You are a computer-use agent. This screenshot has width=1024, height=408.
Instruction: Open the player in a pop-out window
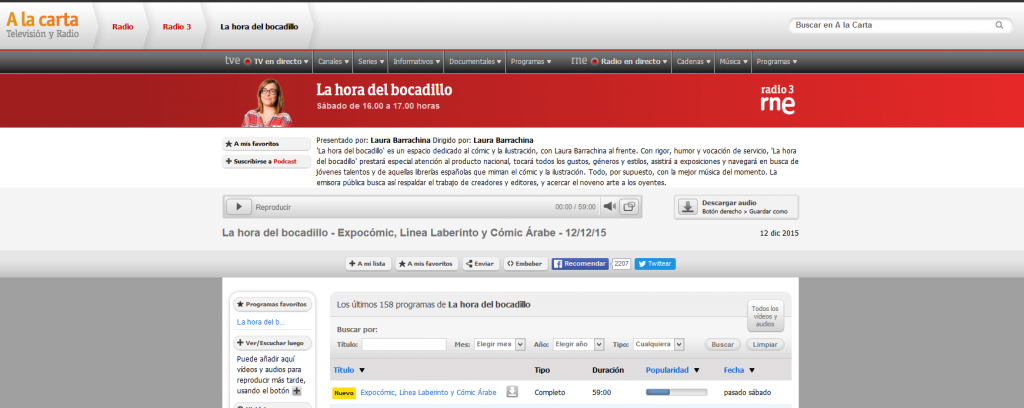pos(630,207)
